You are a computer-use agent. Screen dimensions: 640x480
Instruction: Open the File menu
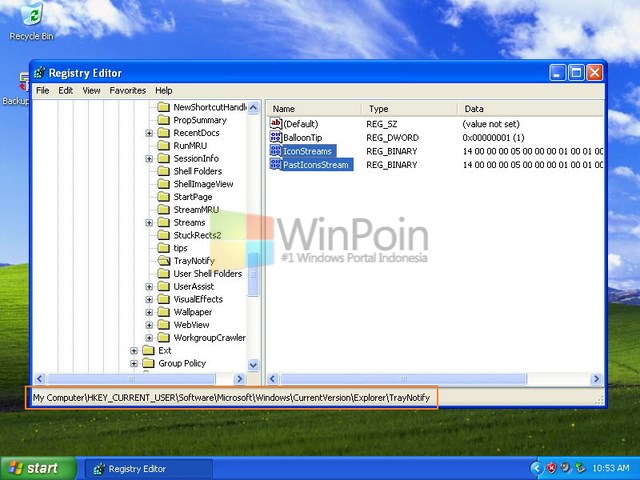(43, 90)
